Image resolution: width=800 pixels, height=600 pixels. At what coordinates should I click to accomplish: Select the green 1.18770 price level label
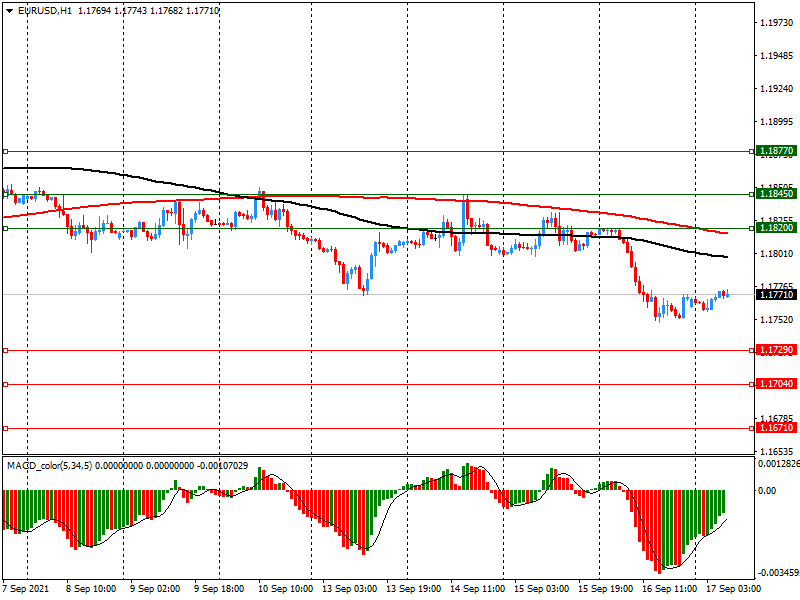pyautogui.click(x=777, y=151)
